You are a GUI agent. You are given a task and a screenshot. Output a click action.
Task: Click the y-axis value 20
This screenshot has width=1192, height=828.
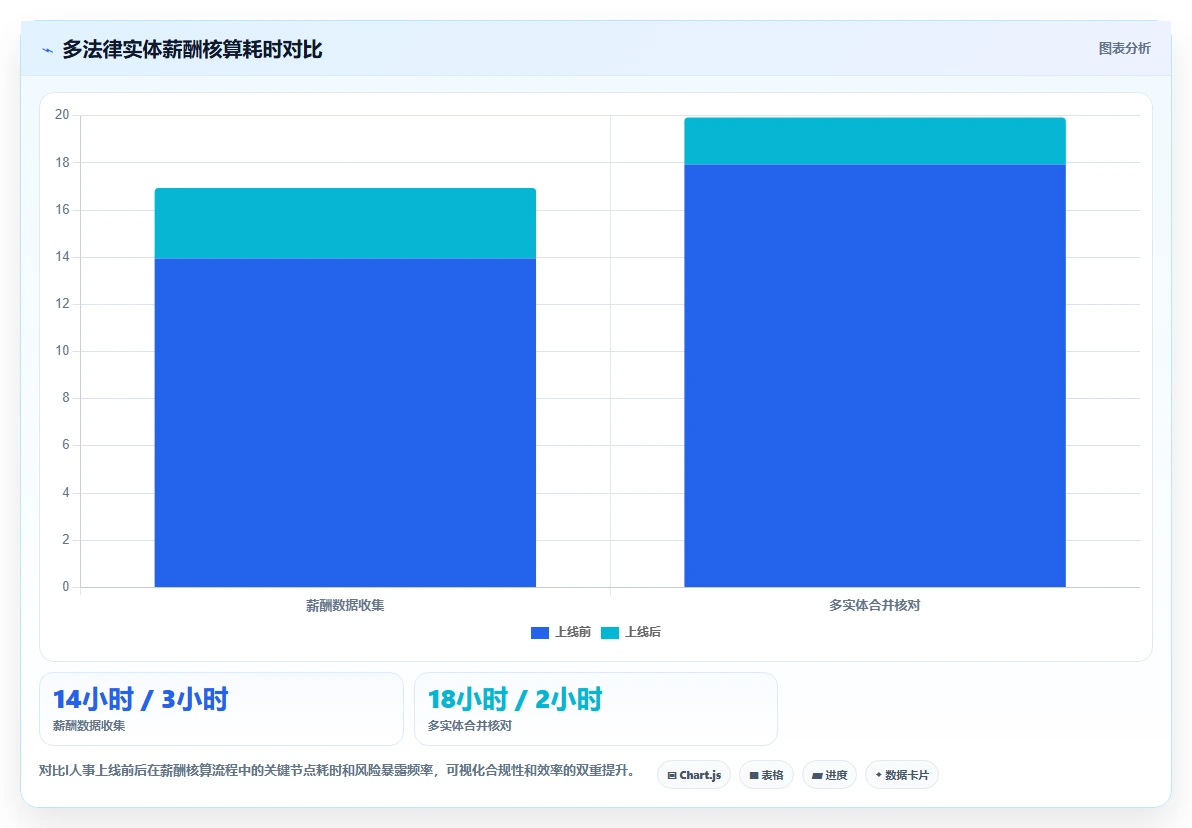click(62, 115)
